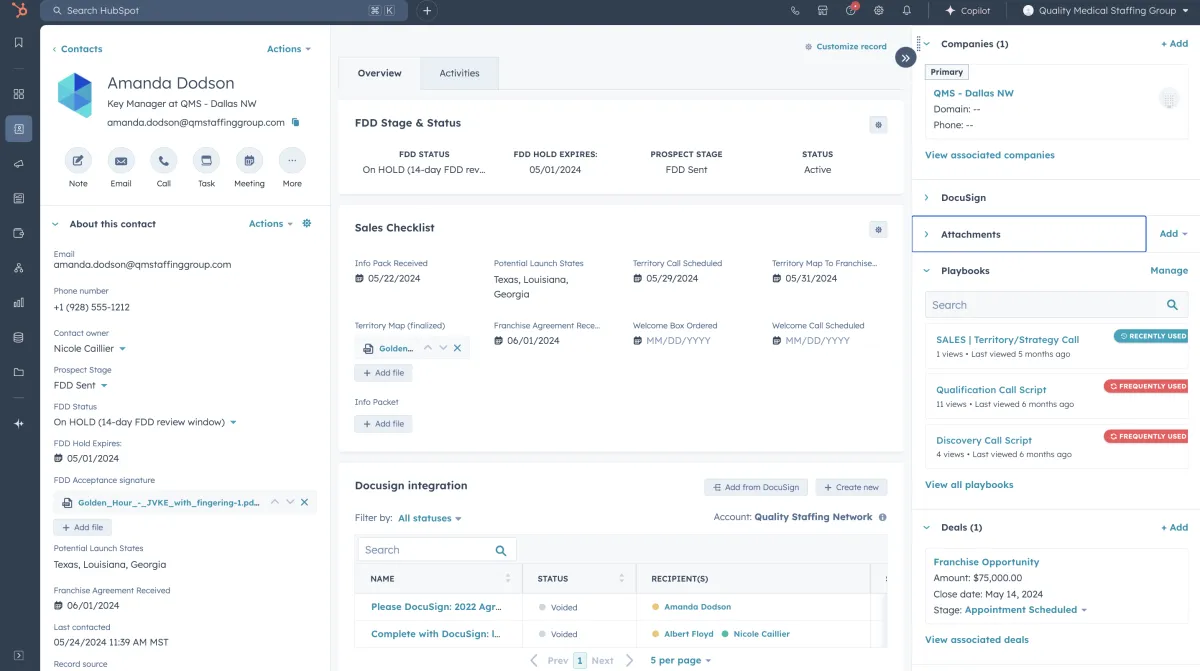Screen dimensions: 1200x671
Task: Open the Attachments Add dropdown
Action: [x=1173, y=234]
